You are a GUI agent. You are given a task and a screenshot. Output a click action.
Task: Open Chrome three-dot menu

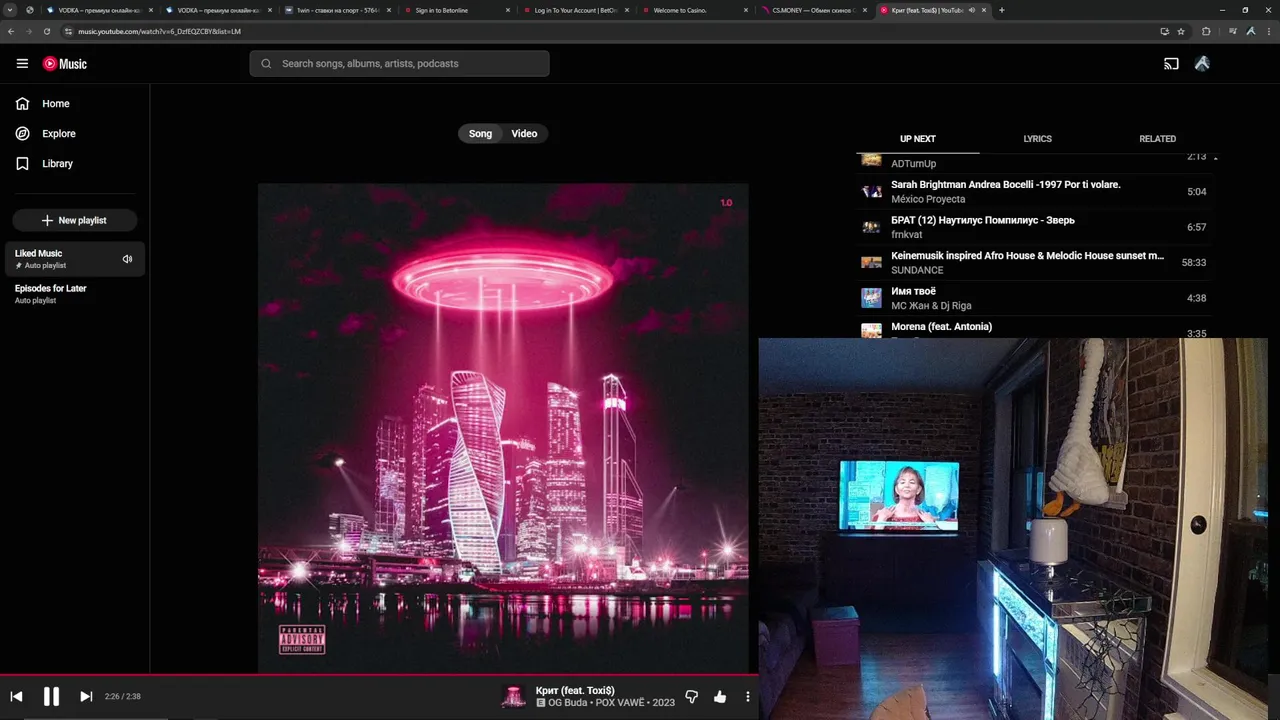tap(1270, 31)
